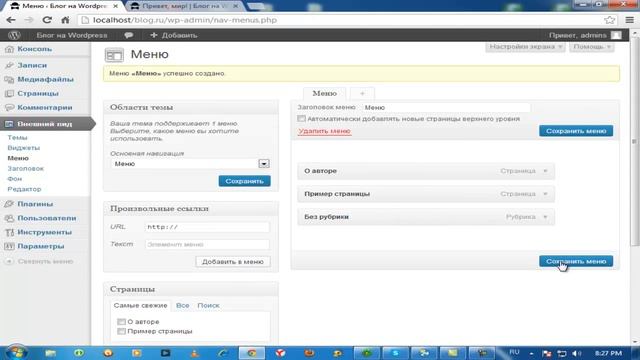Click the Инструменты sidebar icon
The image size is (640, 360).
point(9,232)
